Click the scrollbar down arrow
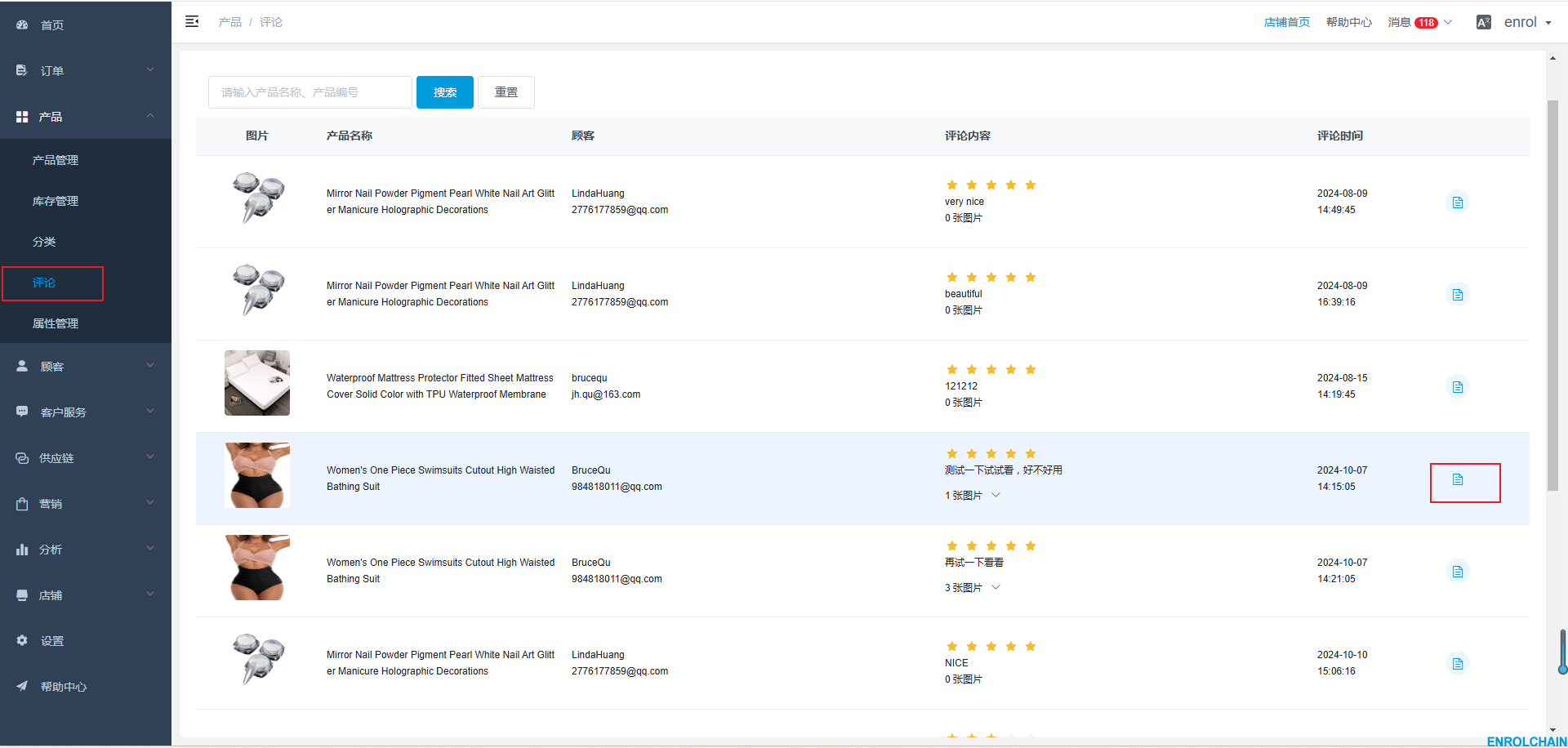The width and height of the screenshot is (1568, 748). [1552, 730]
